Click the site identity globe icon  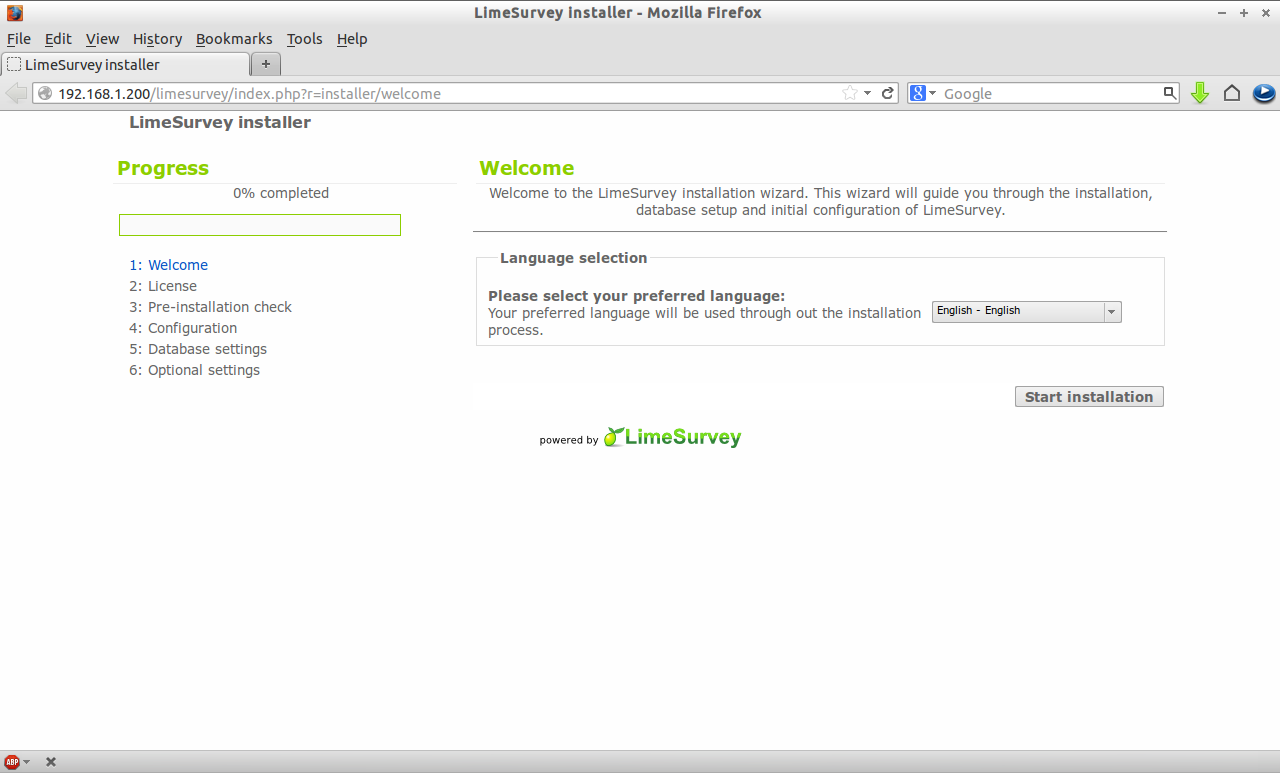click(x=45, y=93)
